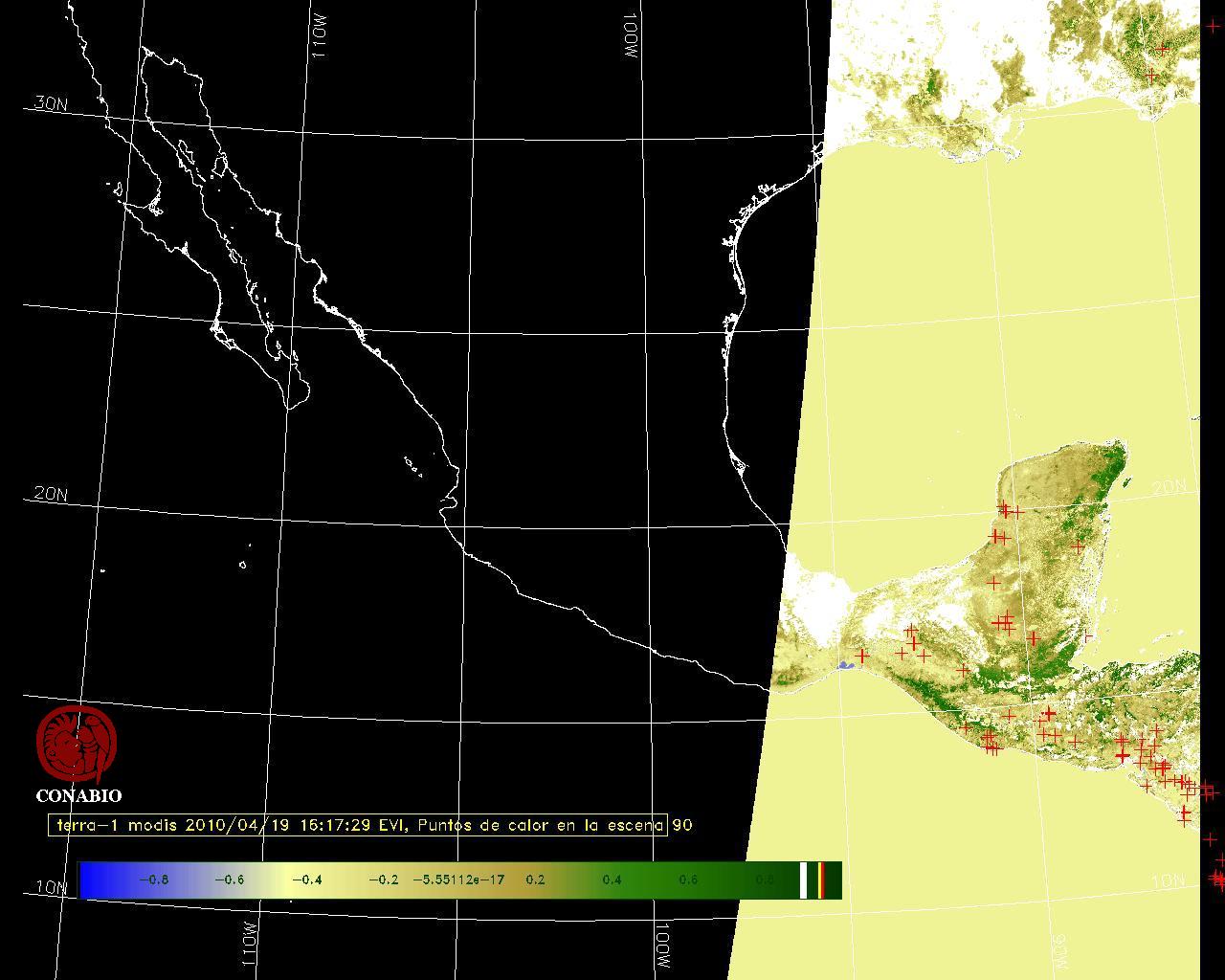Pick the -5.55112e-17 midpoint on the color scale
The width and height of the screenshot is (1225, 980).
click(458, 880)
